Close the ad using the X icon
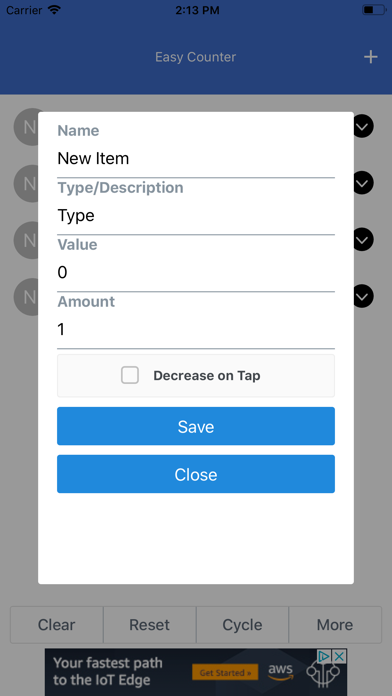Viewport: 392px width, 696px height. pyautogui.click(x=340, y=656)
